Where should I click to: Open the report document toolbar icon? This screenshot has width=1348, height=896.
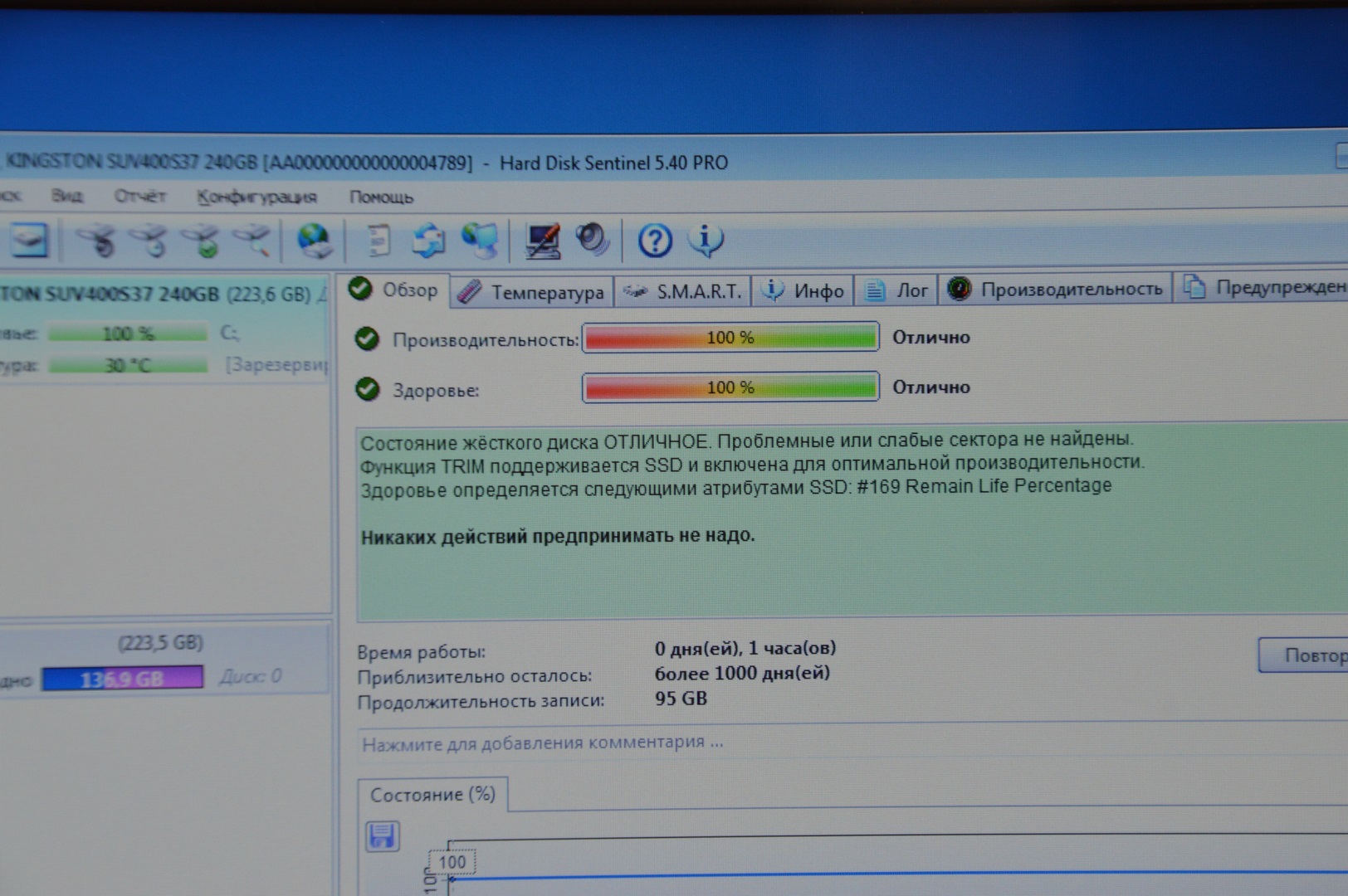(x=379, y=241)
